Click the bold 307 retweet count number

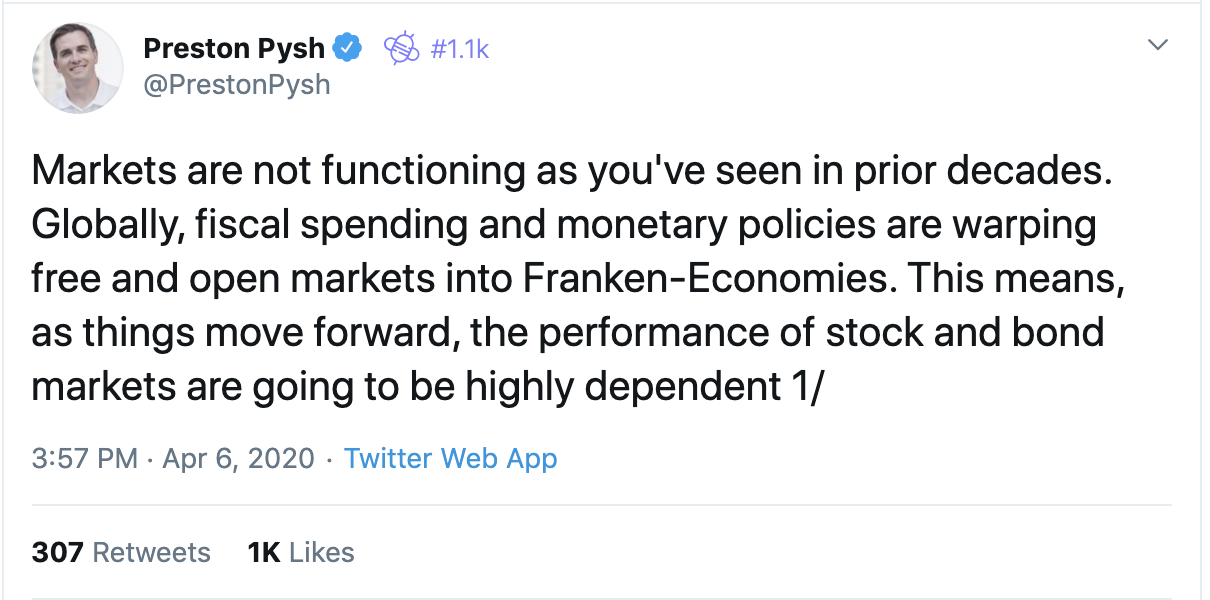57,552
